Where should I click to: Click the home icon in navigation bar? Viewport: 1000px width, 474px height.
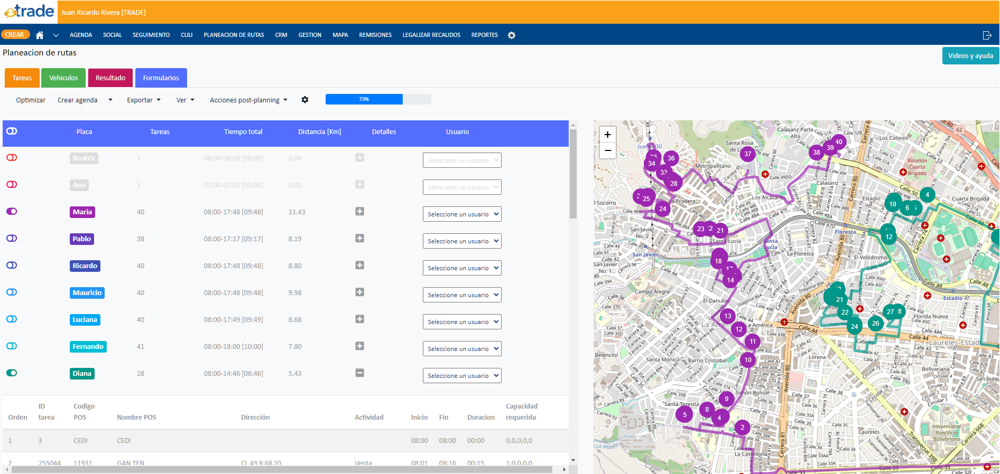pos(40,35)
